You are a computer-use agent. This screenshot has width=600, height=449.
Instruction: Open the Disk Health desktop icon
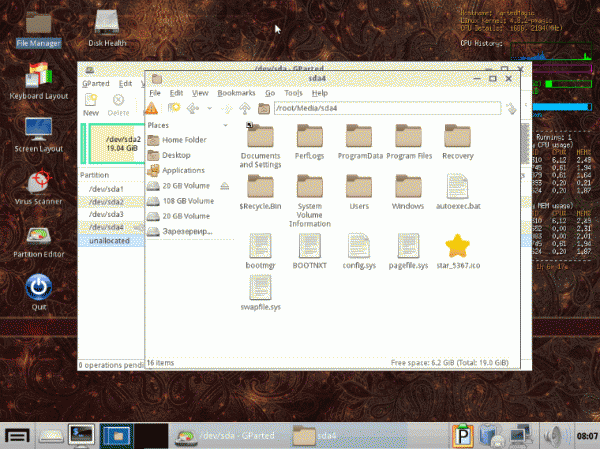coord(107,25)
